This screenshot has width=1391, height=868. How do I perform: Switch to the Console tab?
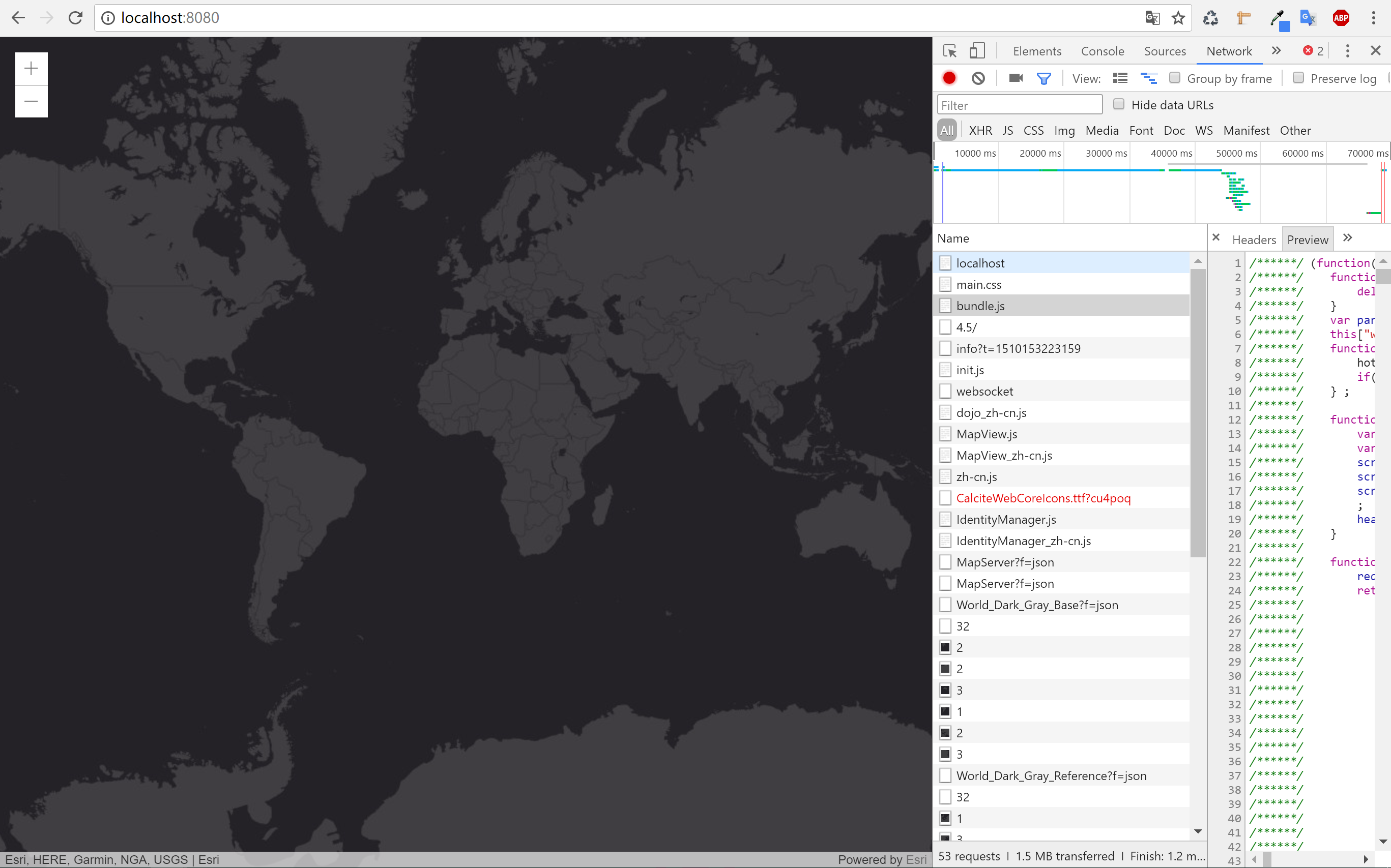coord(1102,51)
